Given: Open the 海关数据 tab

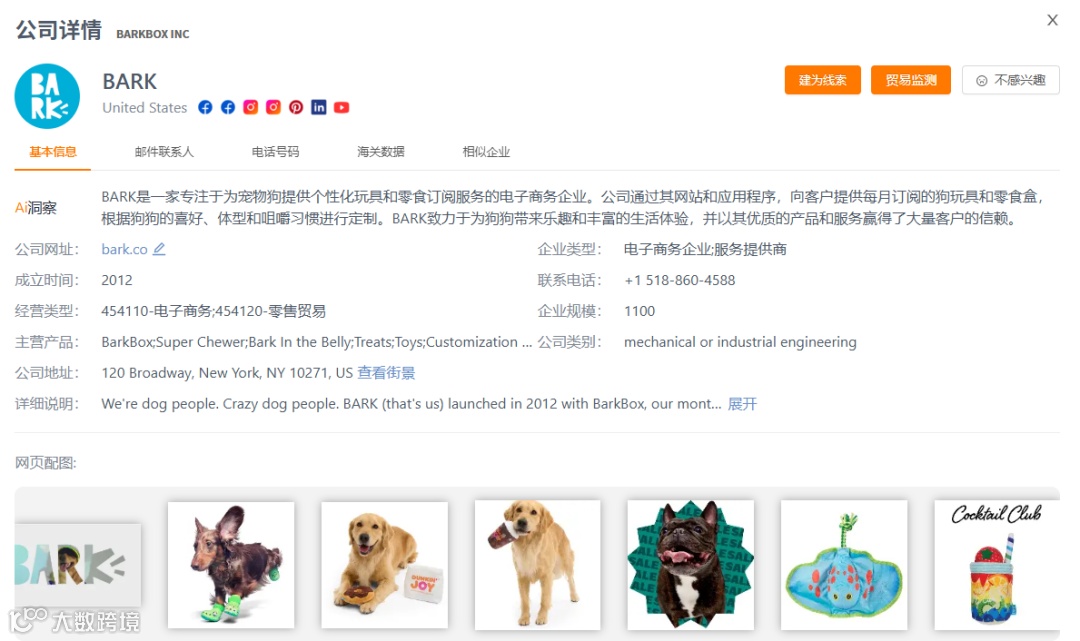Looking at the screenshot, I should (381, 151).
